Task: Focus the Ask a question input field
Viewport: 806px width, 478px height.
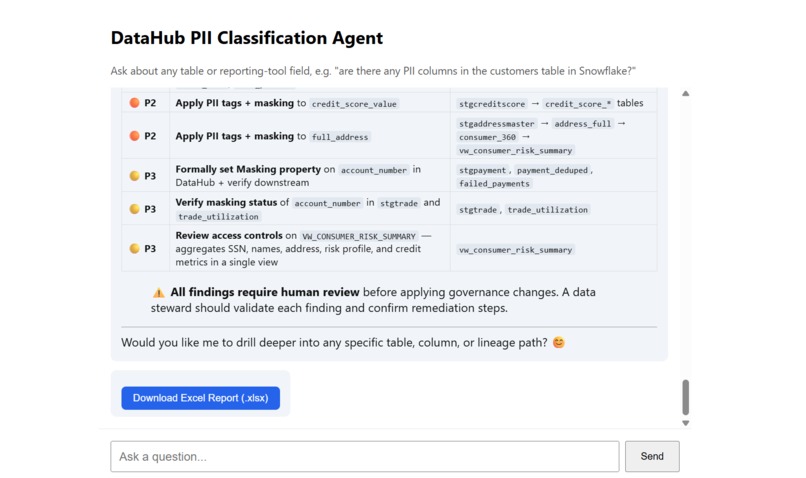Action: (365, 456)
